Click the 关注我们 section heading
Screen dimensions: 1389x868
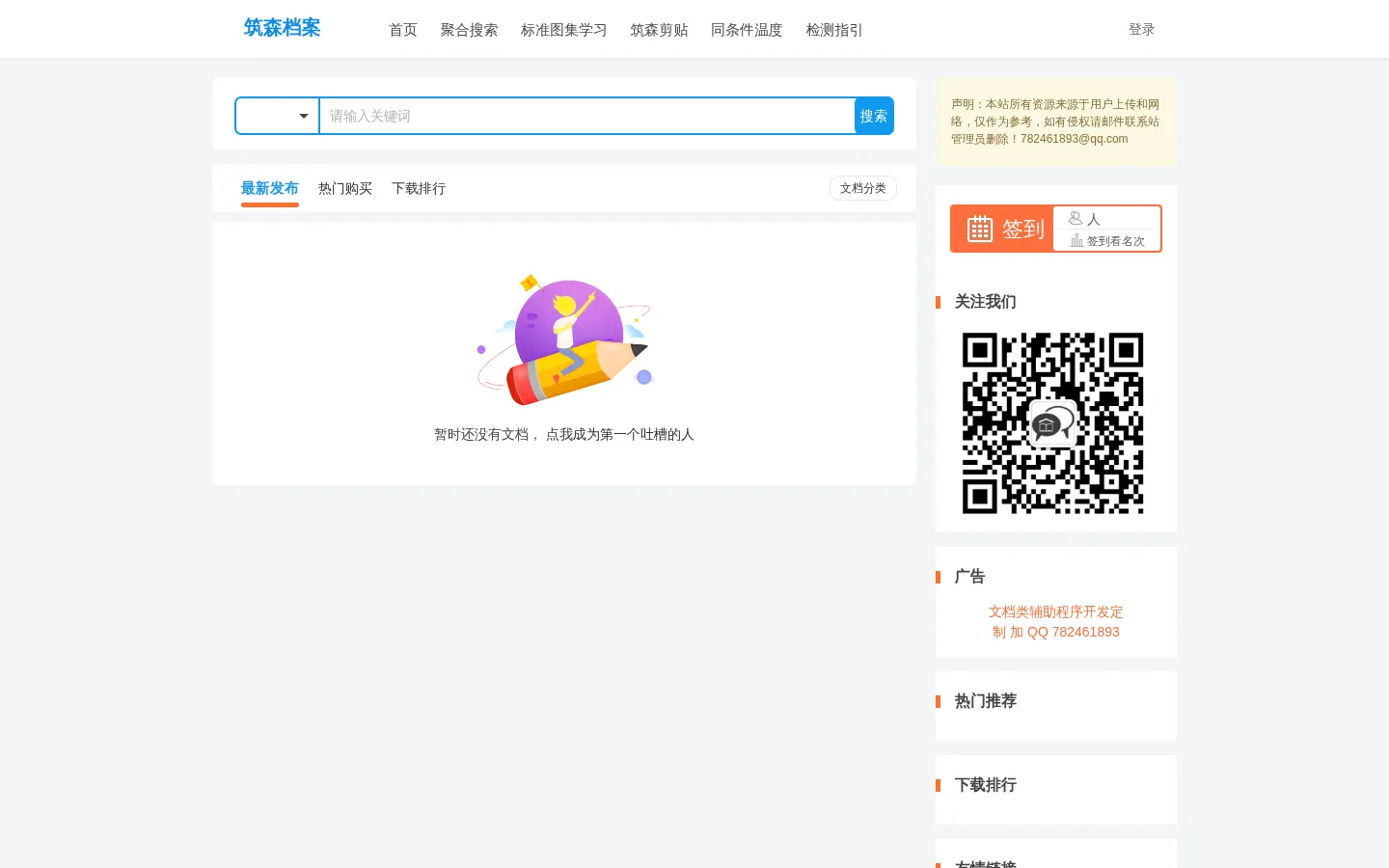[x=986, y=302]
